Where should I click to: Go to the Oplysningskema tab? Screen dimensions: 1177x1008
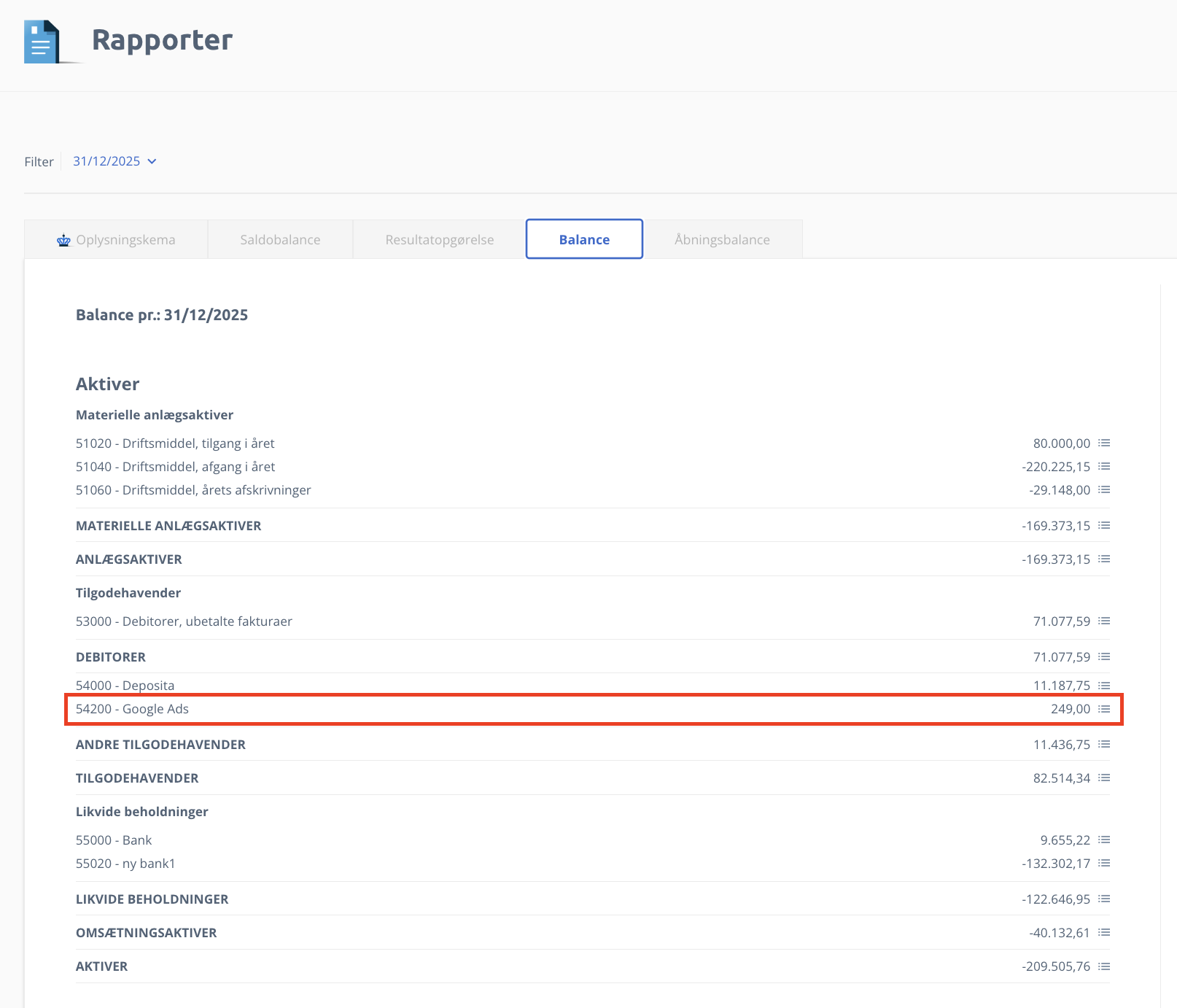[117, 240]
